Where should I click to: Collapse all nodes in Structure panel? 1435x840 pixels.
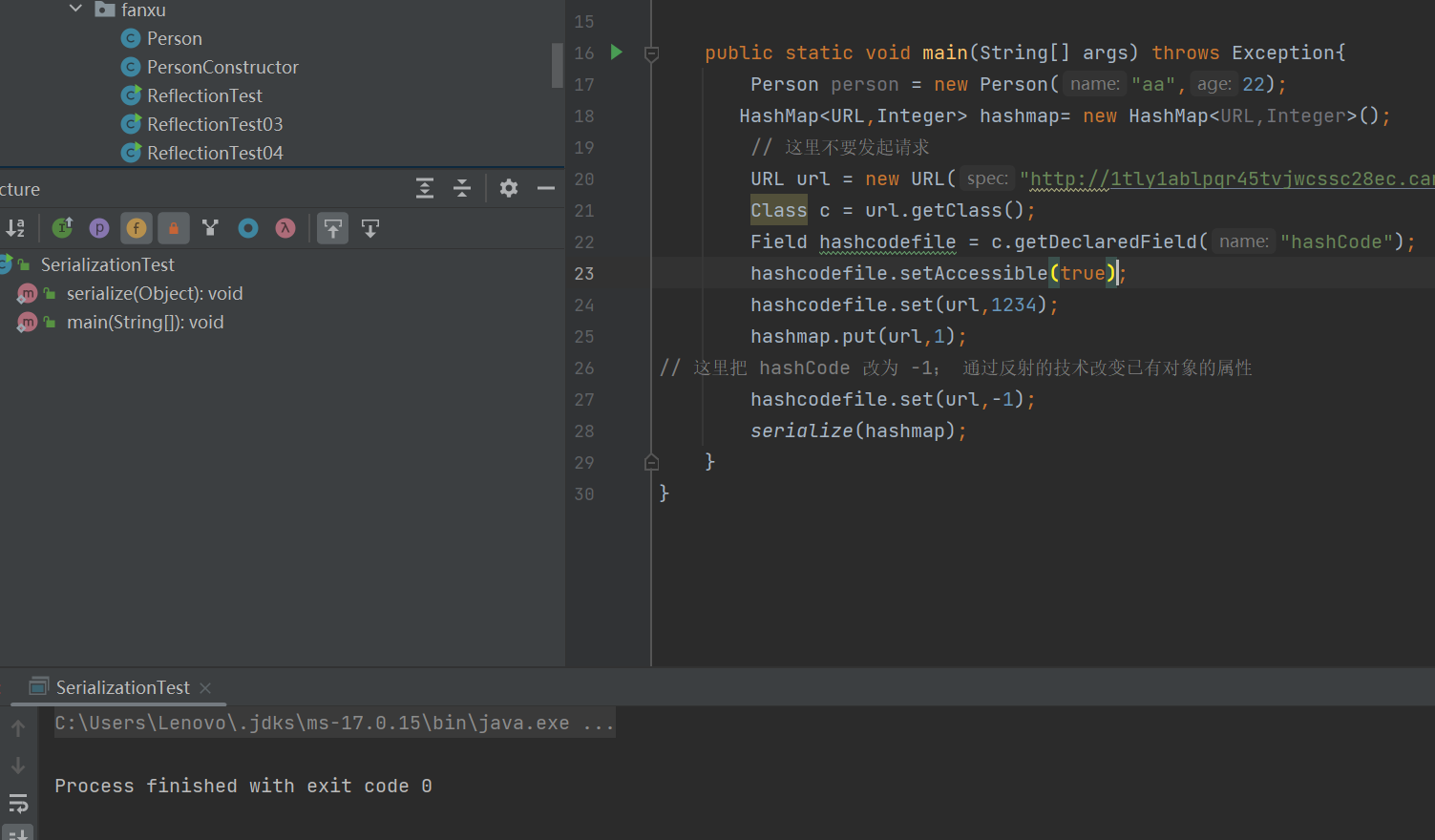point(462,188)
